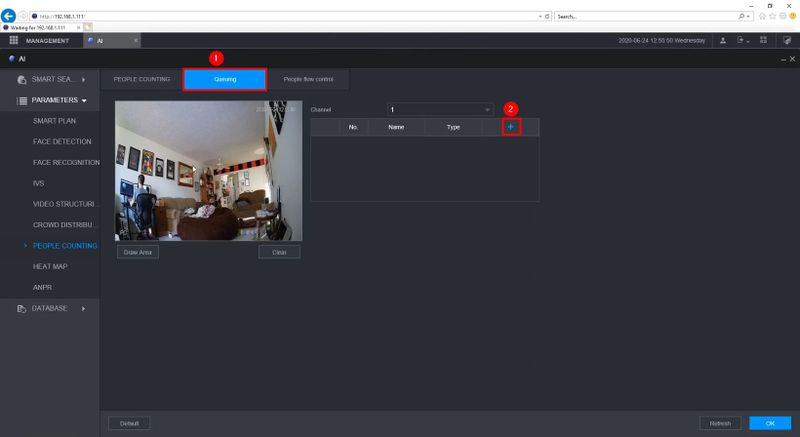Screen dimensions: 800x437
Task: Switch to the Queuing tab
Action: pos(225,80)
